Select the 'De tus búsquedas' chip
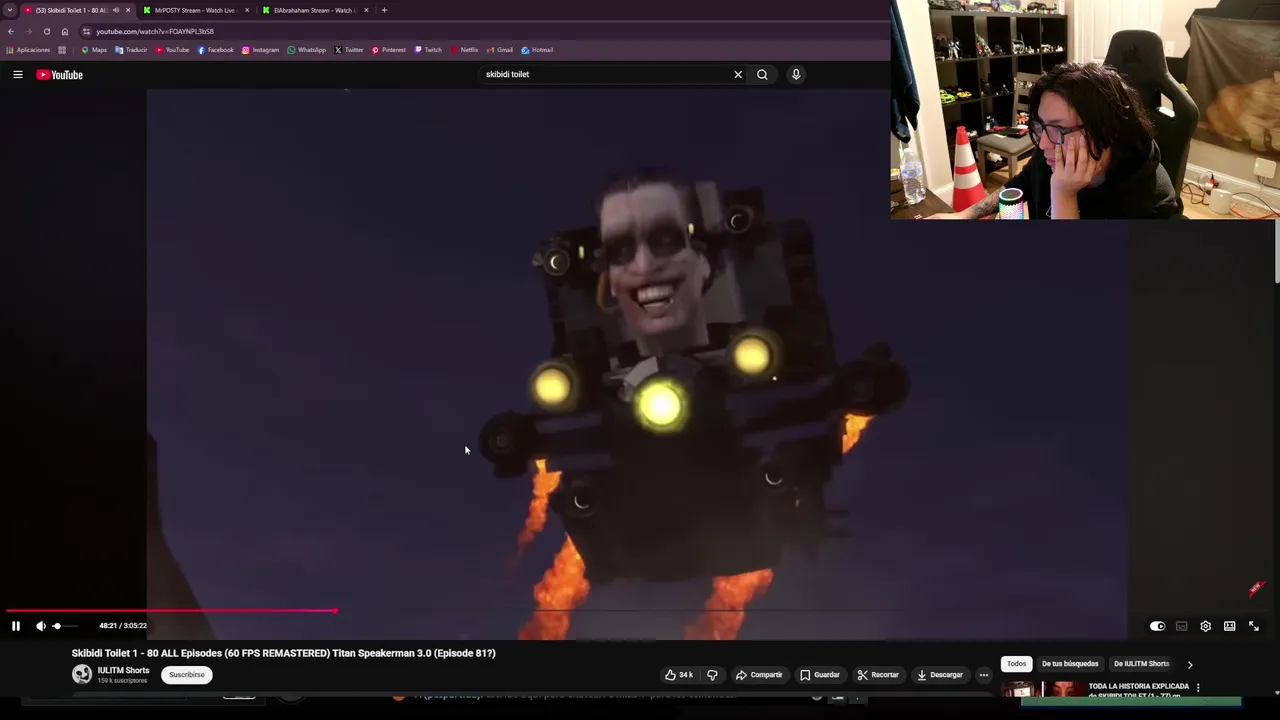Image resolution: width=1280 pixels, height=720 pixels. coord(1070,664)
